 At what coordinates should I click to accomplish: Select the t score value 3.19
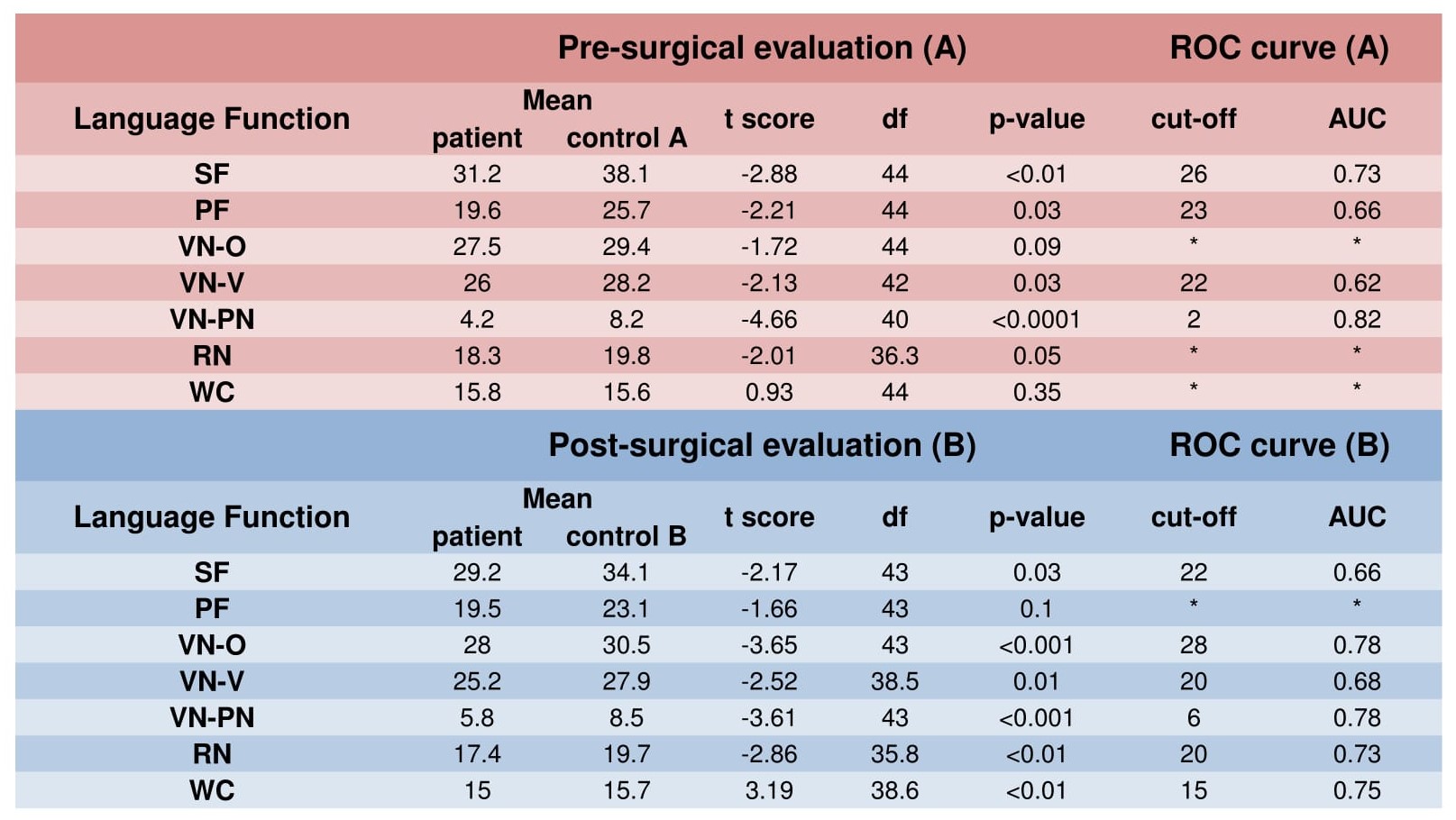point(769,790)
